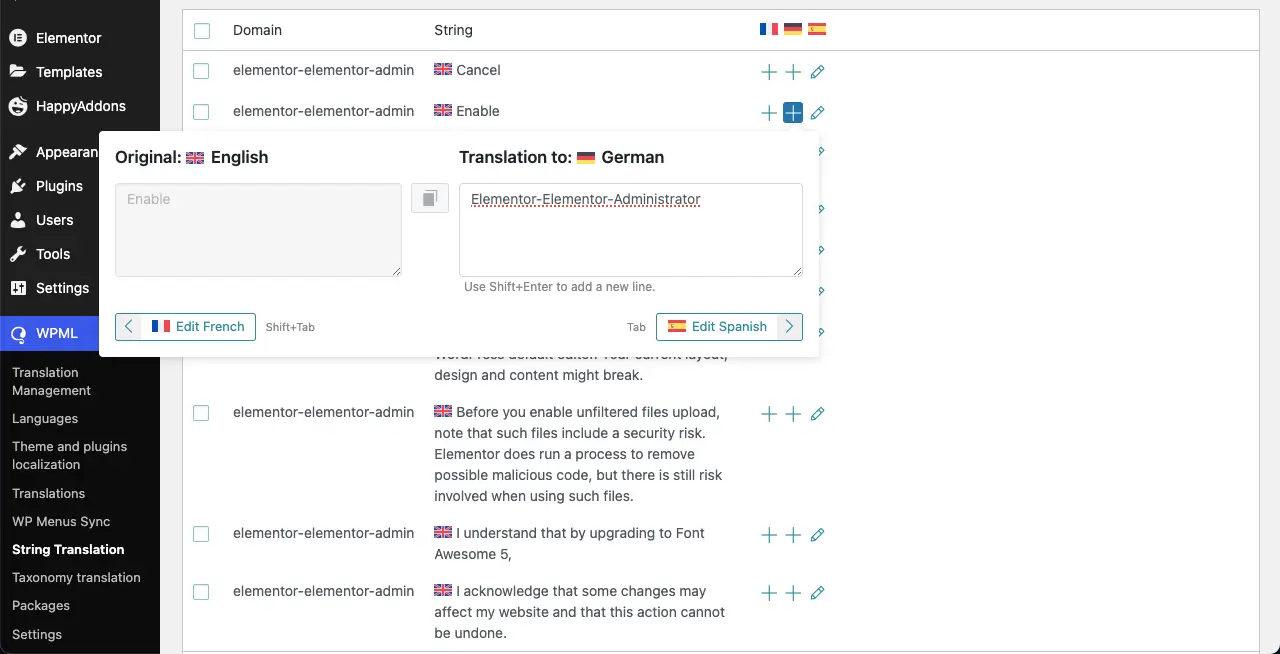Add German translation for Cancel string

[793, 72]
